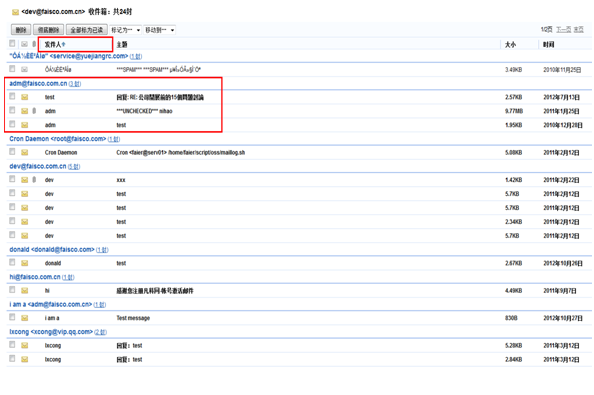Click the read-status envelope icon in the column header
Screen dimensions: 594x395
tap(25, 44)
